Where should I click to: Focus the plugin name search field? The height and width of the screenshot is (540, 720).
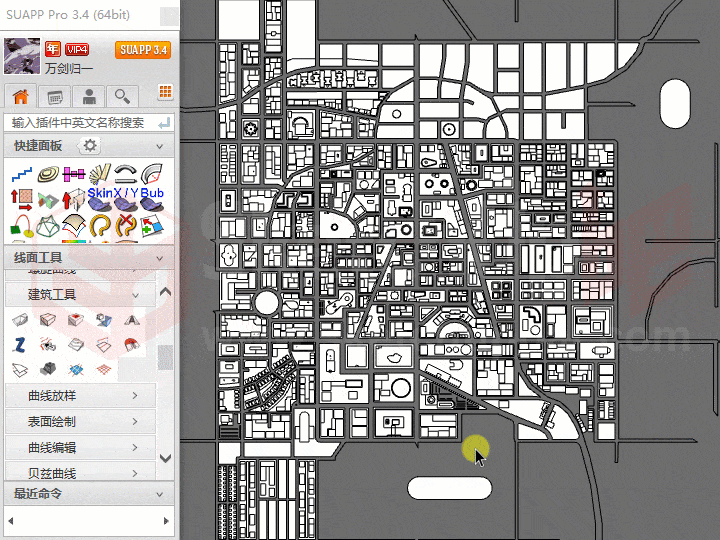click(80, 122)
